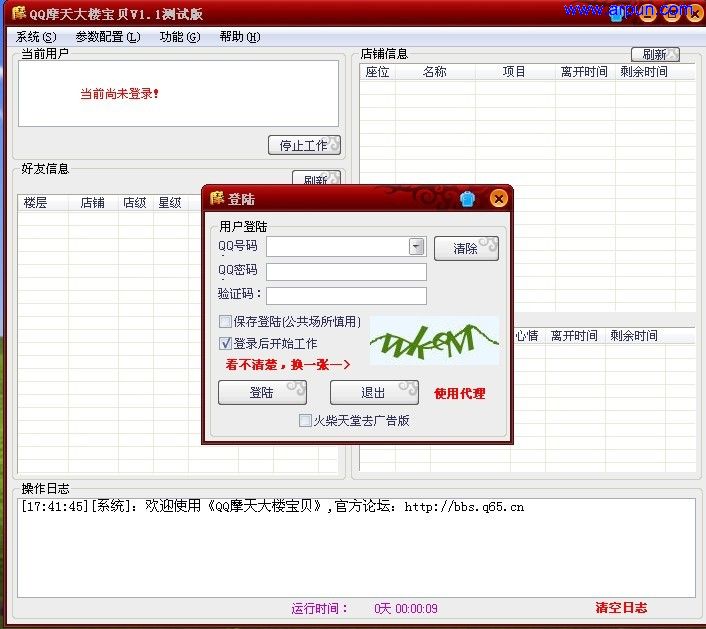
Task: Expand the QQ号码 dropdown arrow
Action: [x=417, y=247]
